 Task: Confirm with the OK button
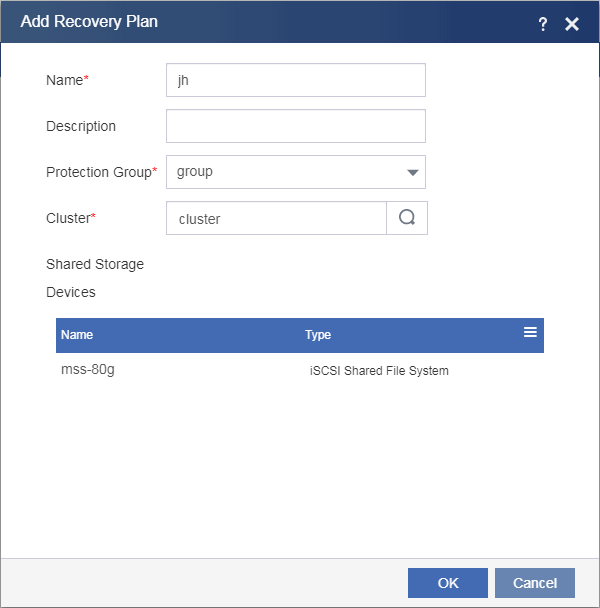[x=448, y=583]
